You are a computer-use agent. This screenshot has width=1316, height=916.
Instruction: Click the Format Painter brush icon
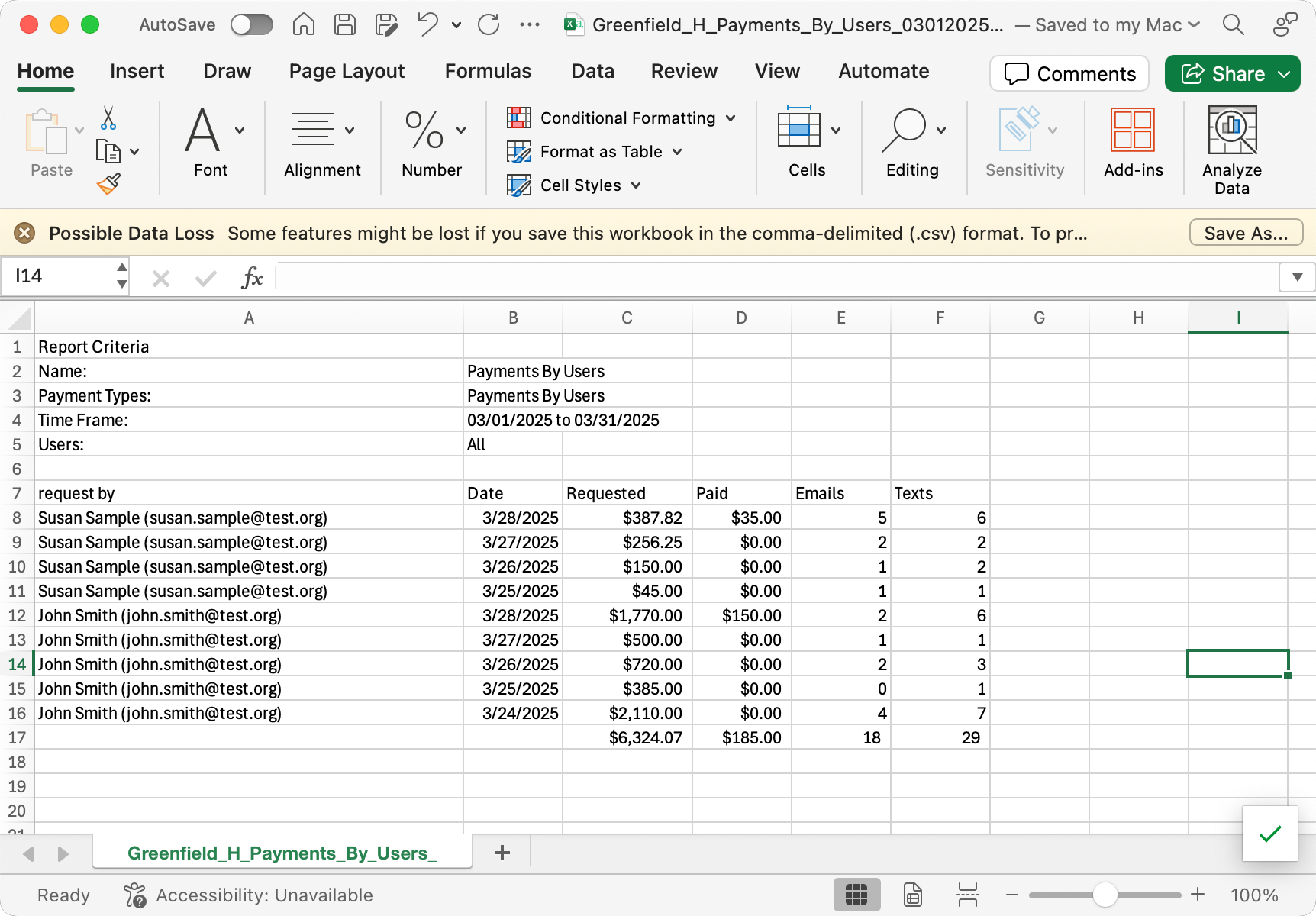coord(108,184)
